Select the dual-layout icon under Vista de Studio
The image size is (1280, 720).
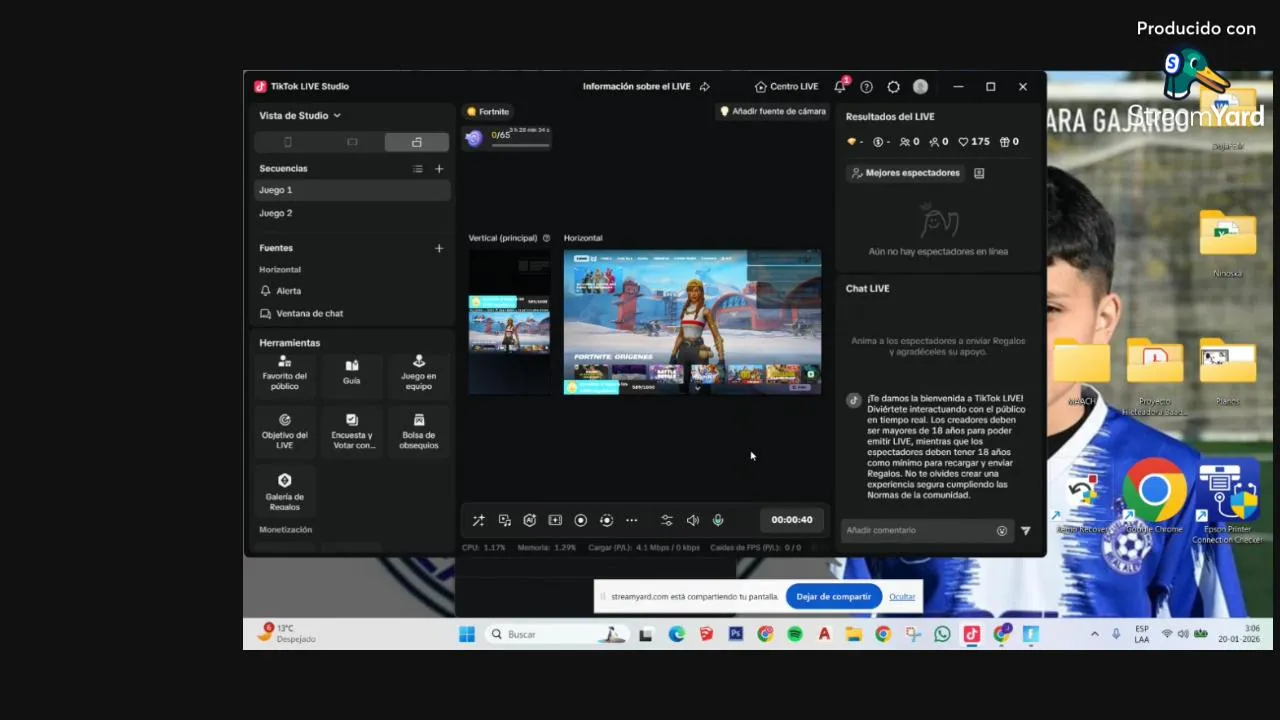[x=417, y=142]
